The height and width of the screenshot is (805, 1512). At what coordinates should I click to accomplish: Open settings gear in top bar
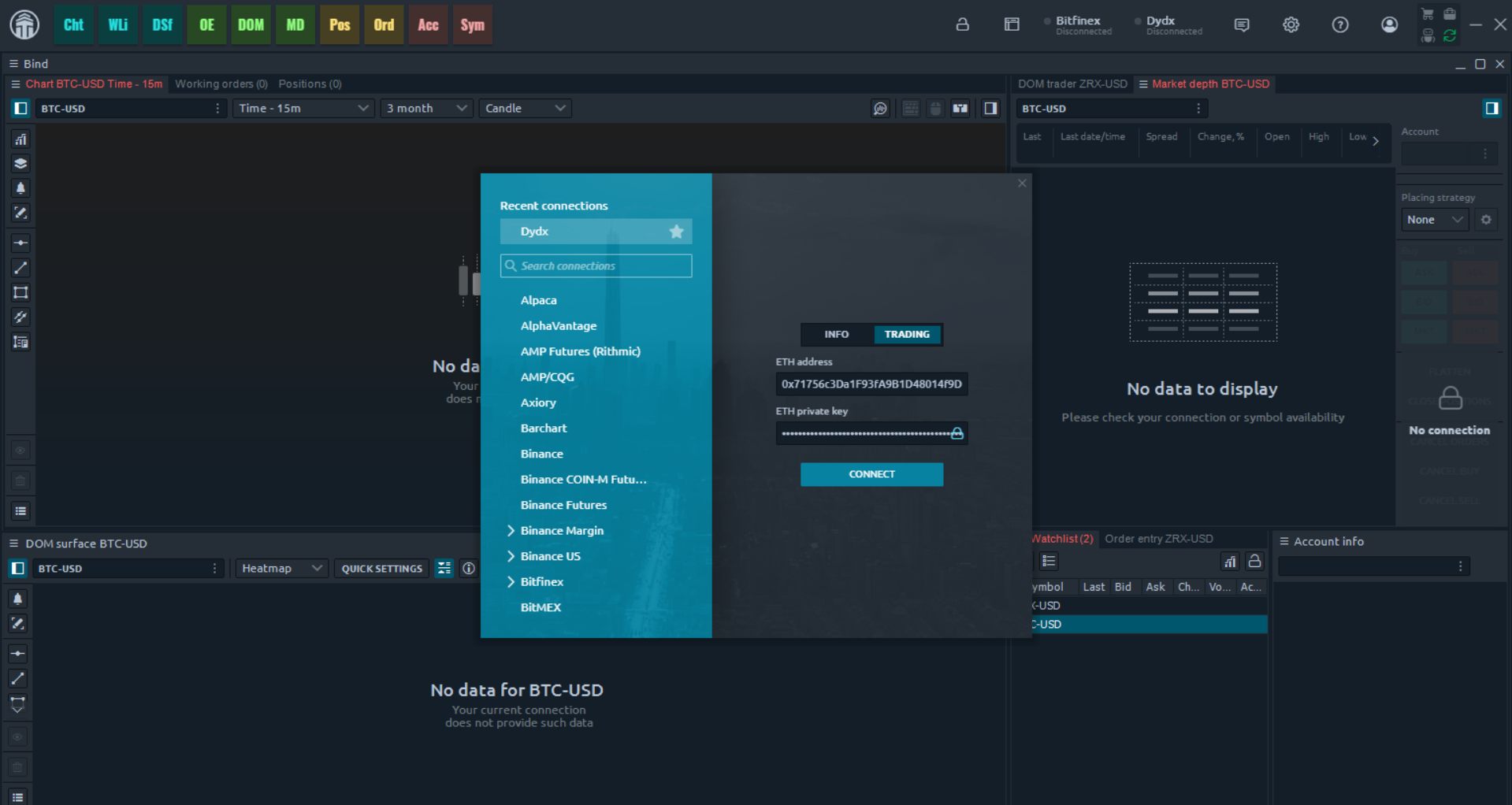1291,24
